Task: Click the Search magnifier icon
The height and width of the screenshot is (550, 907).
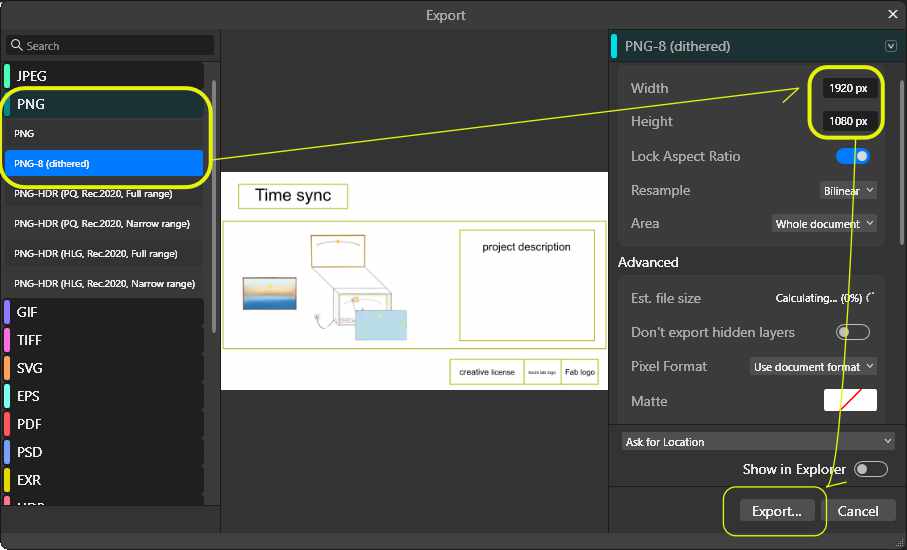Action: click(x=17, y=45)
